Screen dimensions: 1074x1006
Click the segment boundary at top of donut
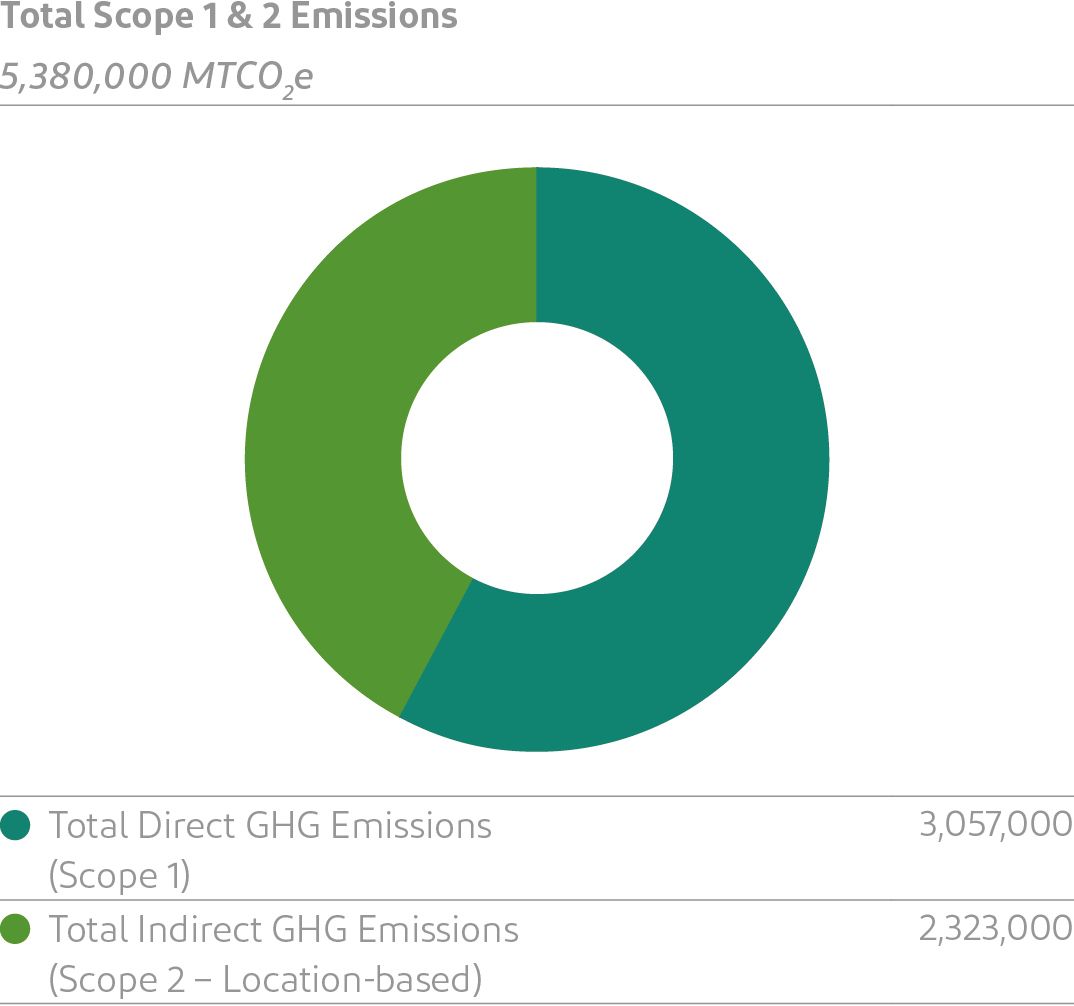click(x=537, y=245)
